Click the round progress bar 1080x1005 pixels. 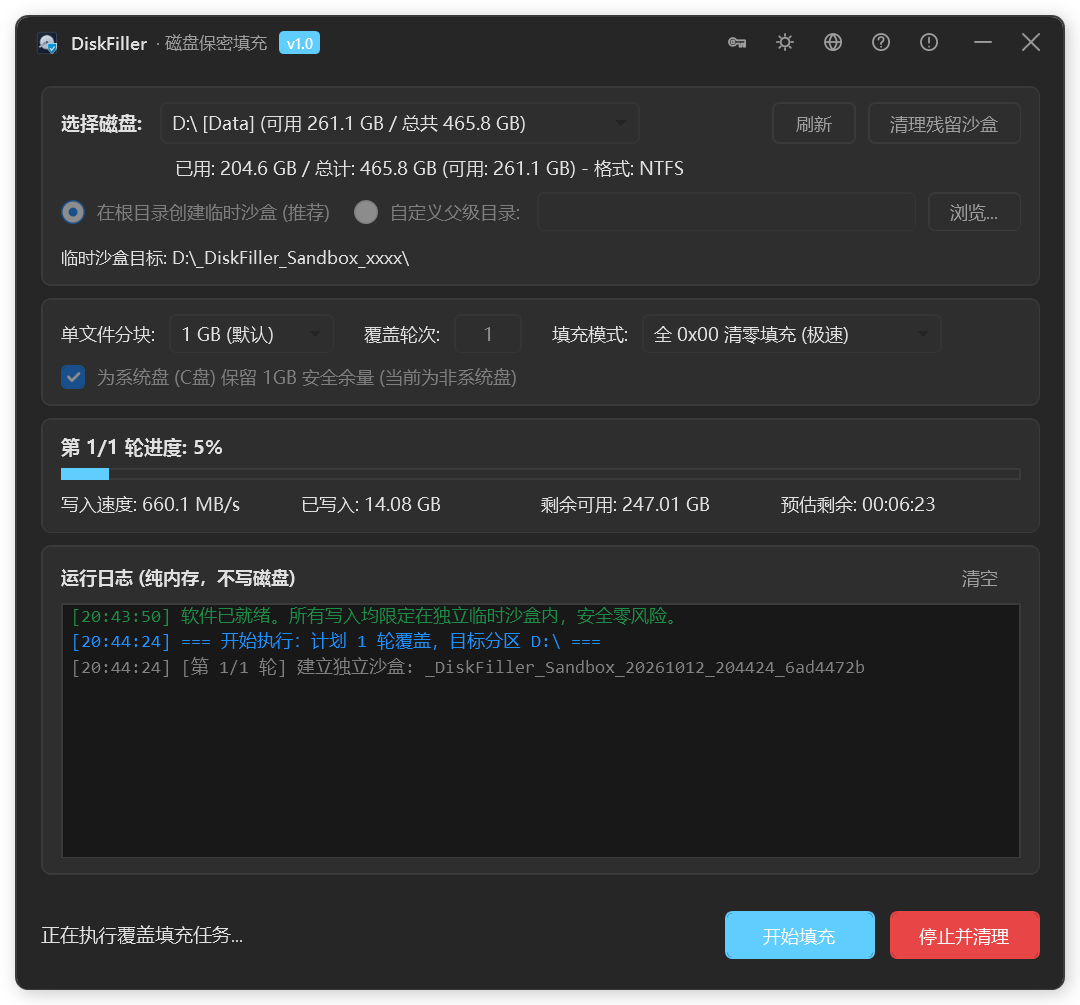(x=540, y=474)
